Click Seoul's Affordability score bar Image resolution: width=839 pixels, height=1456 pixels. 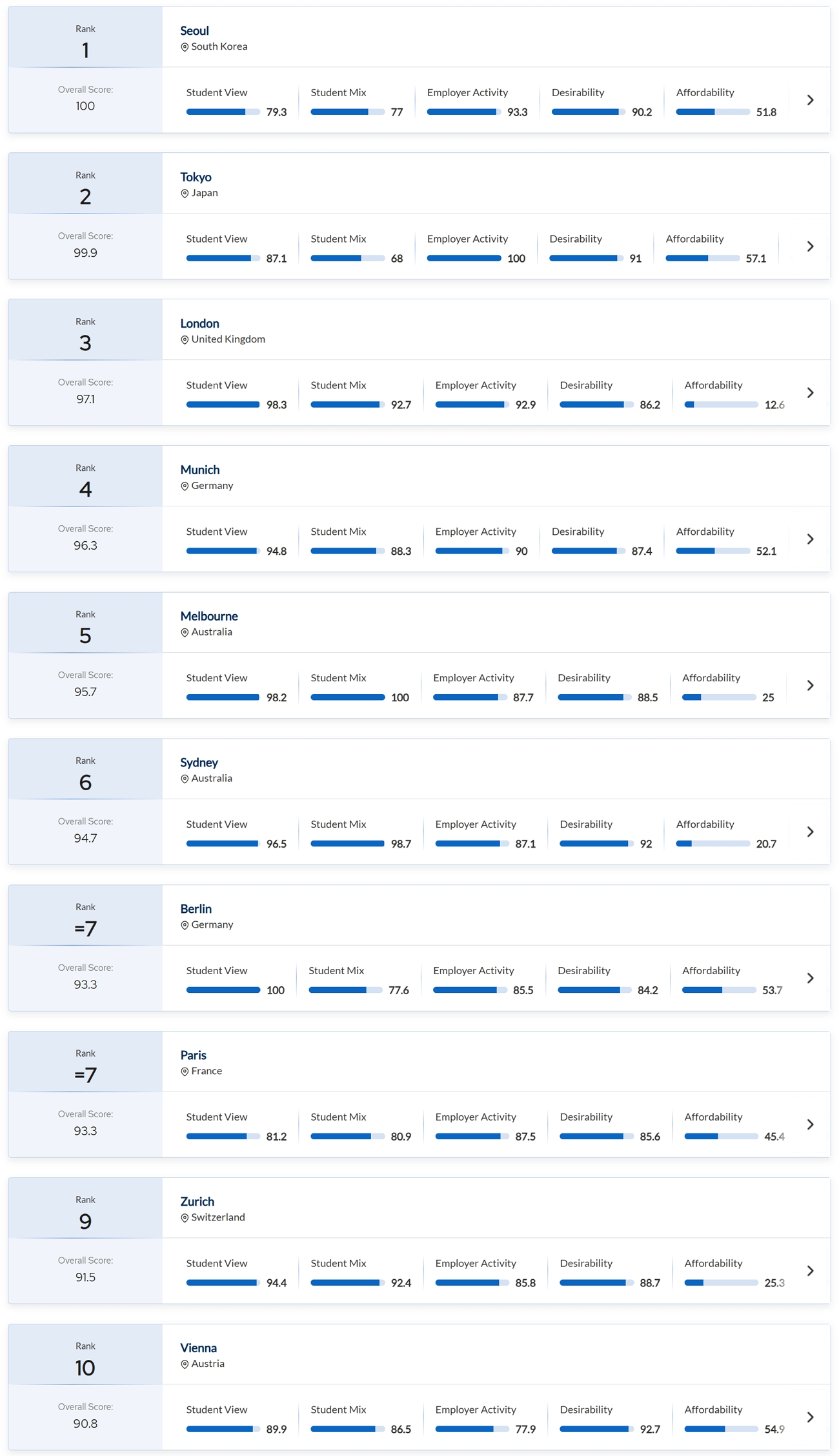[713, 112]
